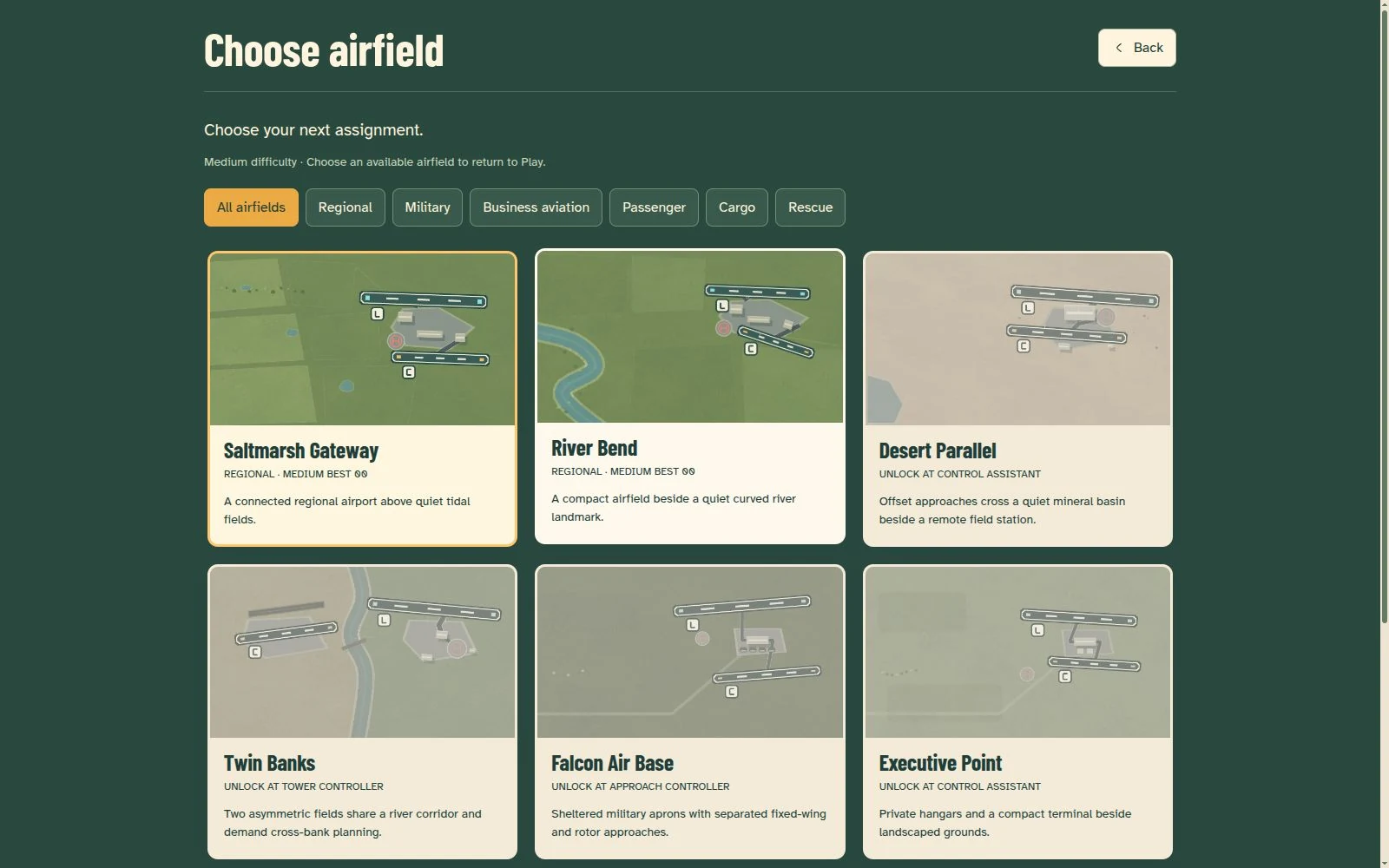Click the helipad icon on River Bend map
1389x868 pixels.
coord(723,328)
